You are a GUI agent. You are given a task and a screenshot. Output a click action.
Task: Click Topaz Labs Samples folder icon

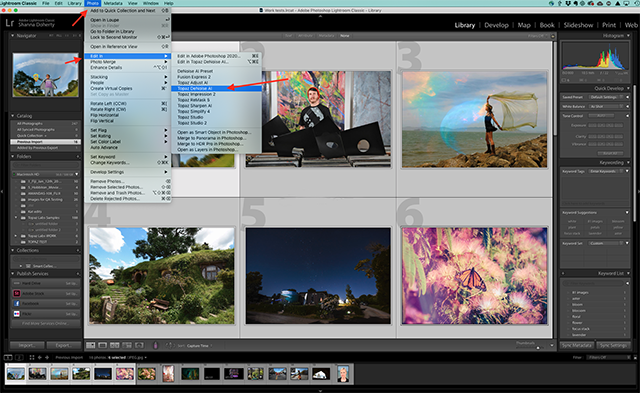coord(23,218)
